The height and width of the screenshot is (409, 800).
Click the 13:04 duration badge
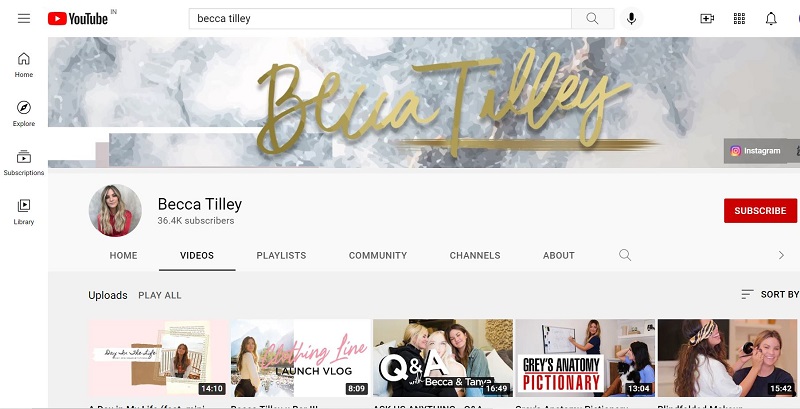[639, 389]
